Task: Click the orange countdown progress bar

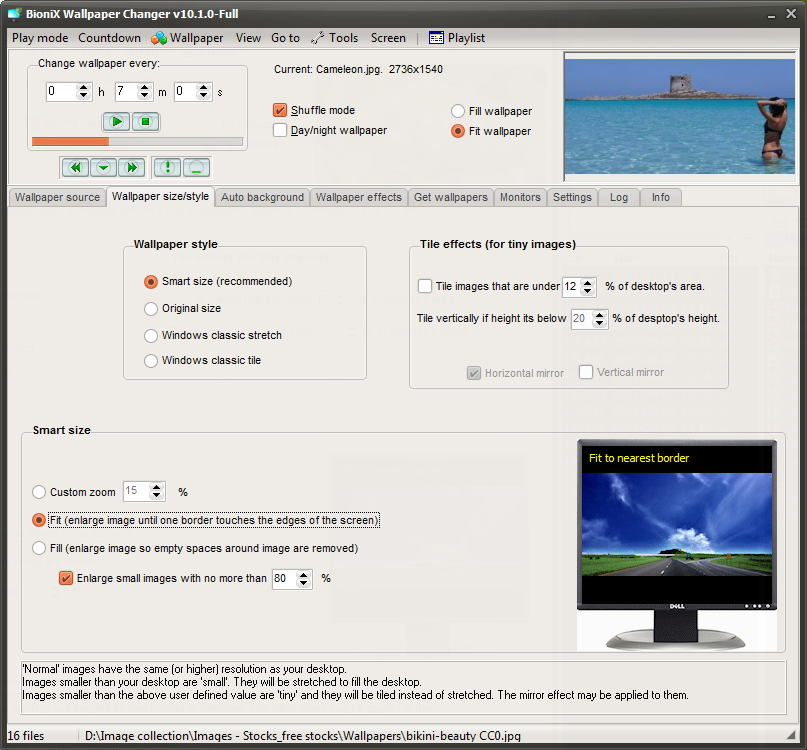Action: click(137, 142)
